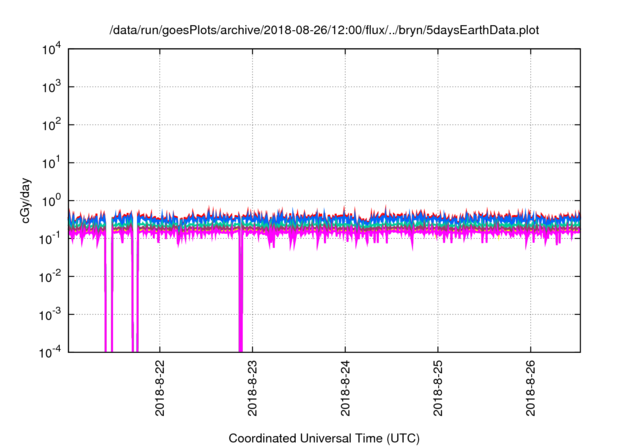Viewport: 640px width, 448px height.
Task: Click the 10^-2 y-axis tick label
Action: (x=51, y=277)
